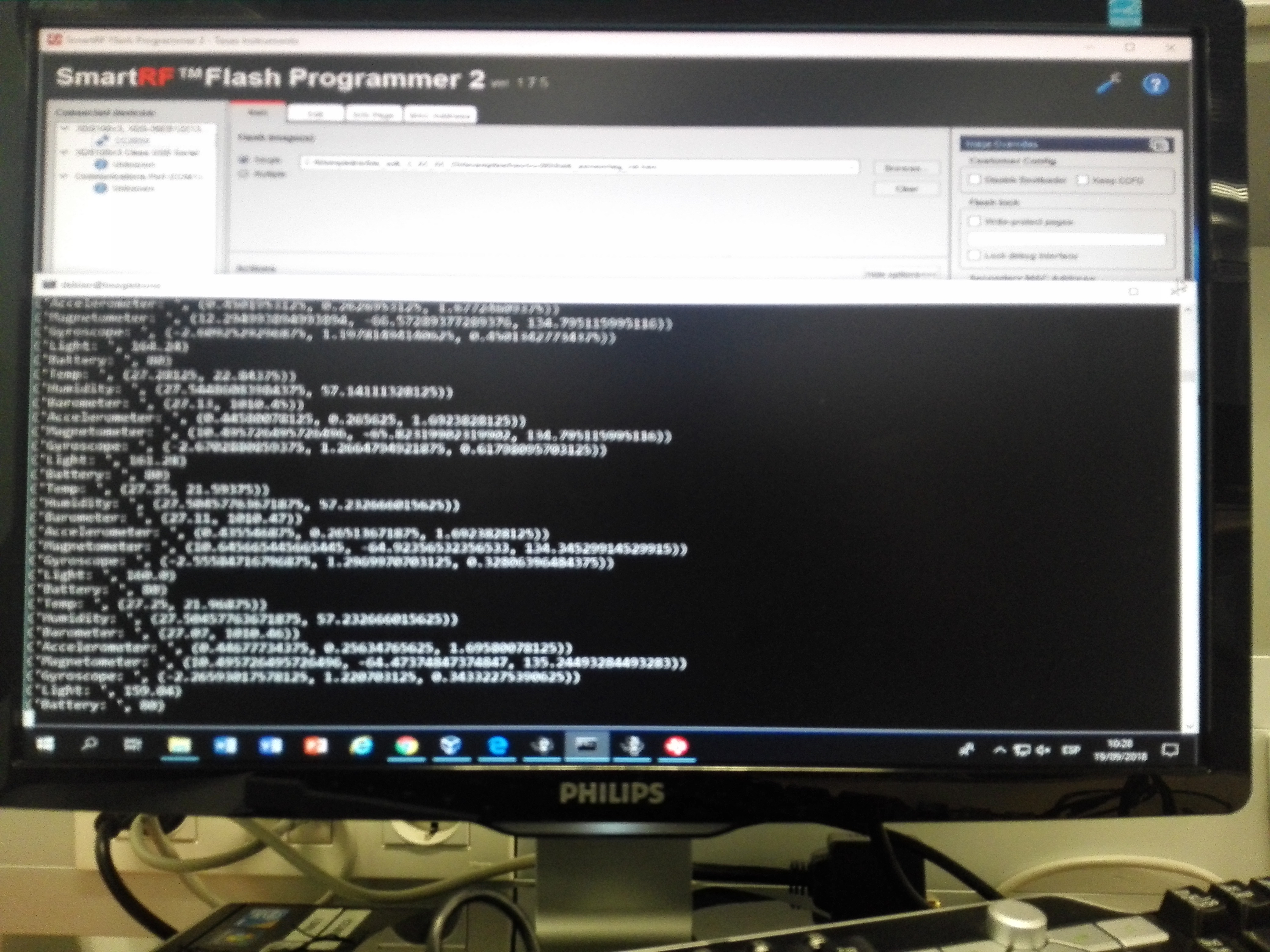Open PowerPoint from the taskbar
The image size is (1270, 952).
[x=315, y=746]
